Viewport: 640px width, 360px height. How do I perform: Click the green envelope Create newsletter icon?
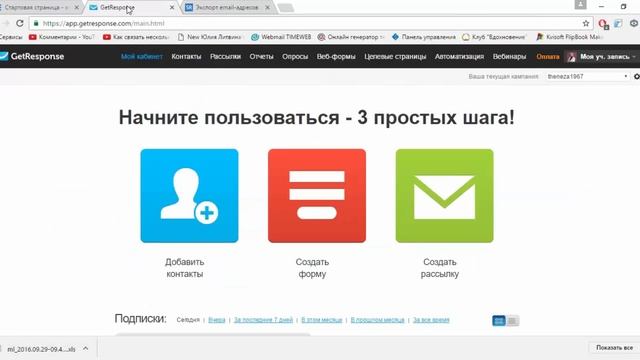tap(444, 196)
